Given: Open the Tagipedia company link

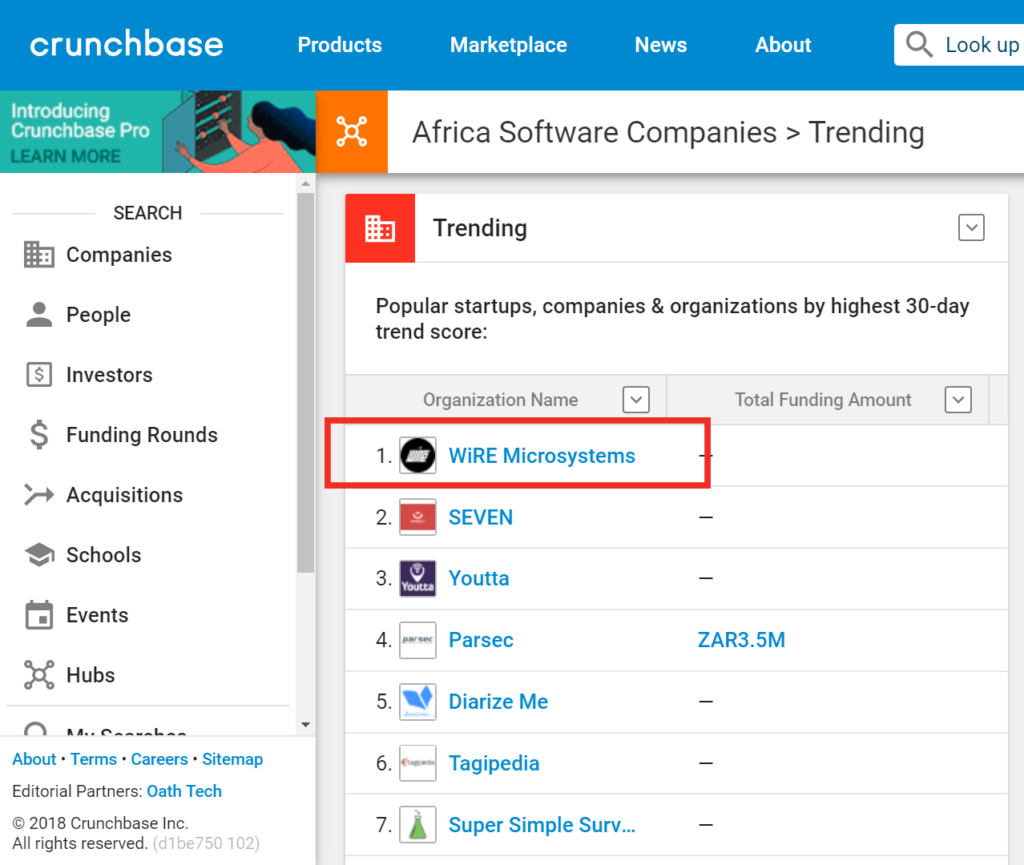Looking at the screenshot, I should click(x=494, y=763).
